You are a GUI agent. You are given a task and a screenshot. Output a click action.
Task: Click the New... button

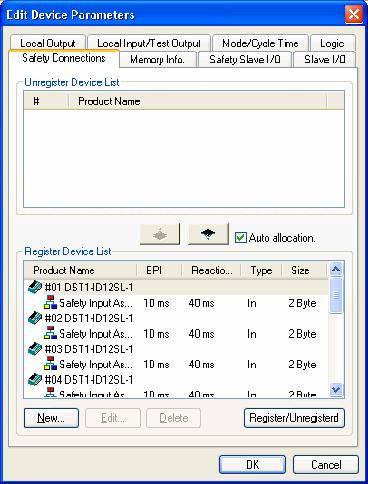click(x=51, y=418)
